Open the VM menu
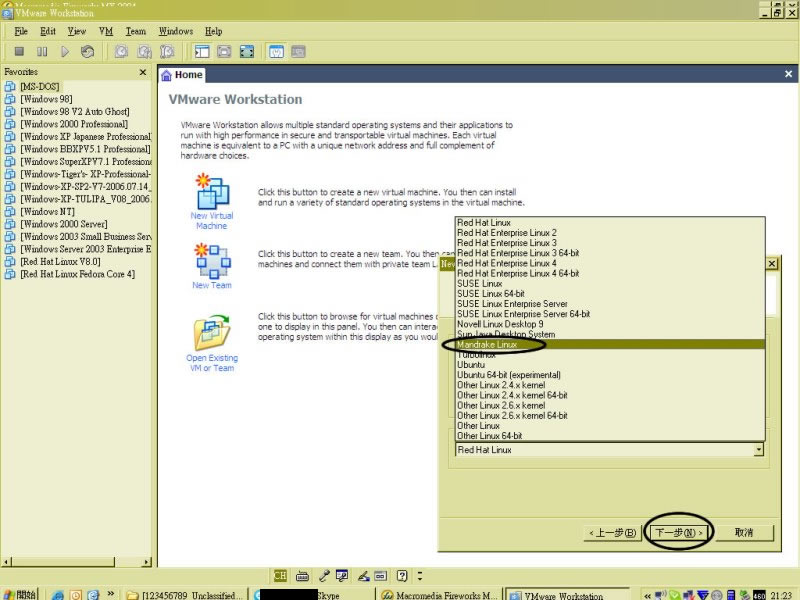Image resolution: width=800 pixels, height=600 pixels. 106,31
